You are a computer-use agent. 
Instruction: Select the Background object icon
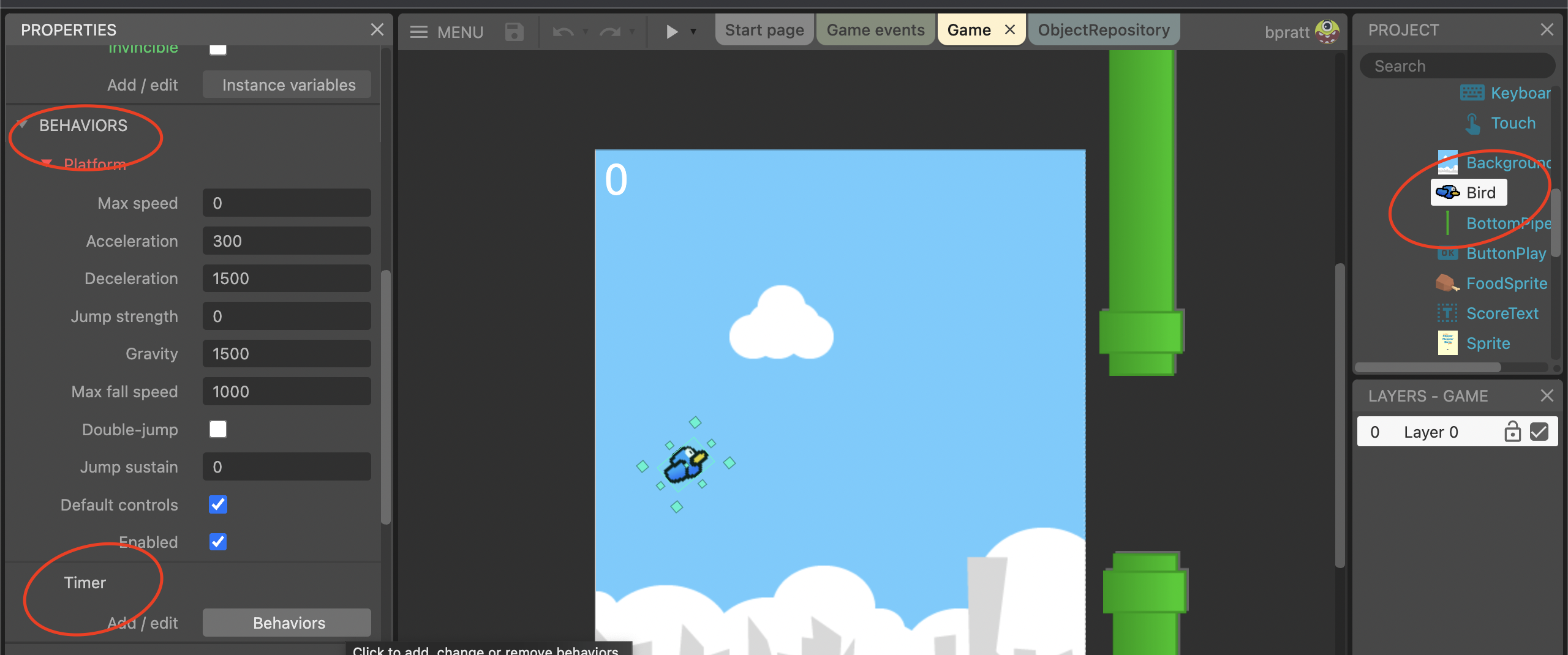[x=1447, y=163]
